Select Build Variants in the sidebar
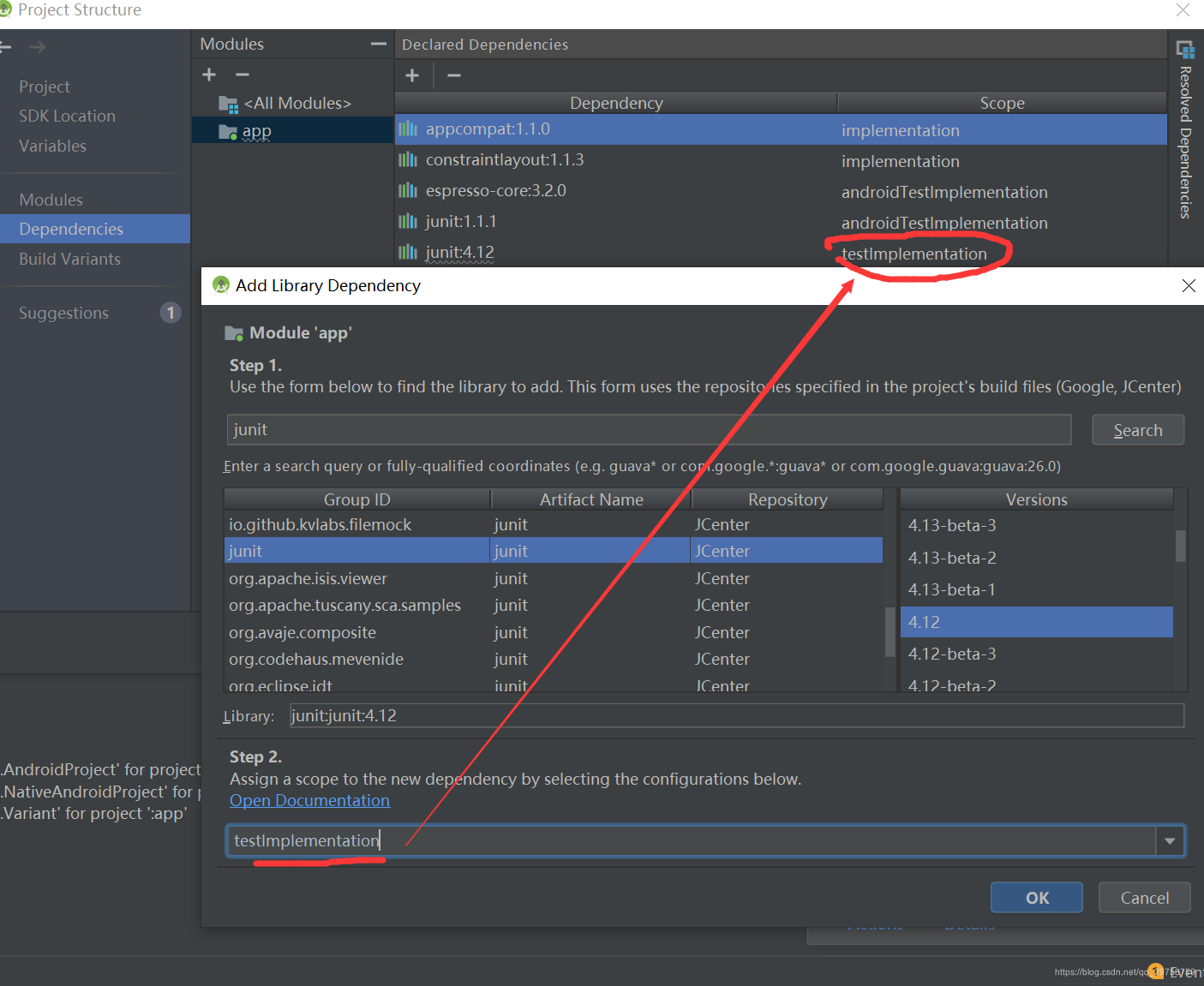The height and width of the screenshot is (986, 1204). pyautogui.click(x=69, y=259)
